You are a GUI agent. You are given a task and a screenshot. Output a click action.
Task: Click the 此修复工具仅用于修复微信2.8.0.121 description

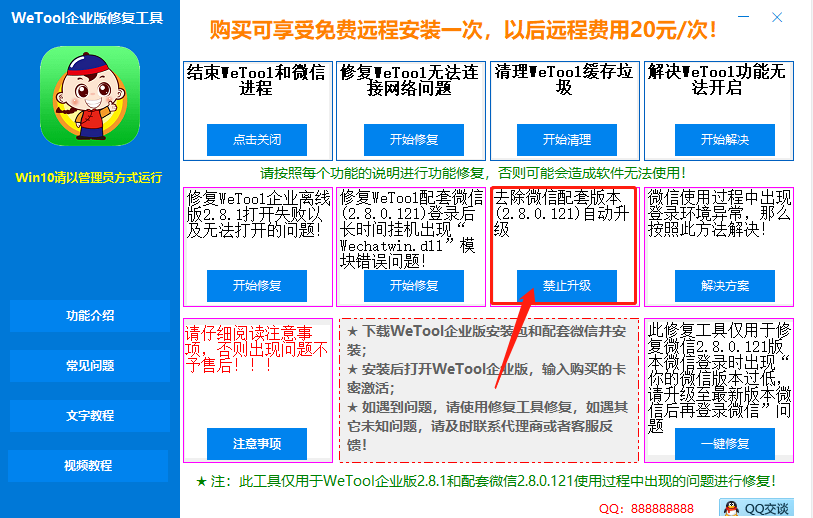[x=719, y=377]
